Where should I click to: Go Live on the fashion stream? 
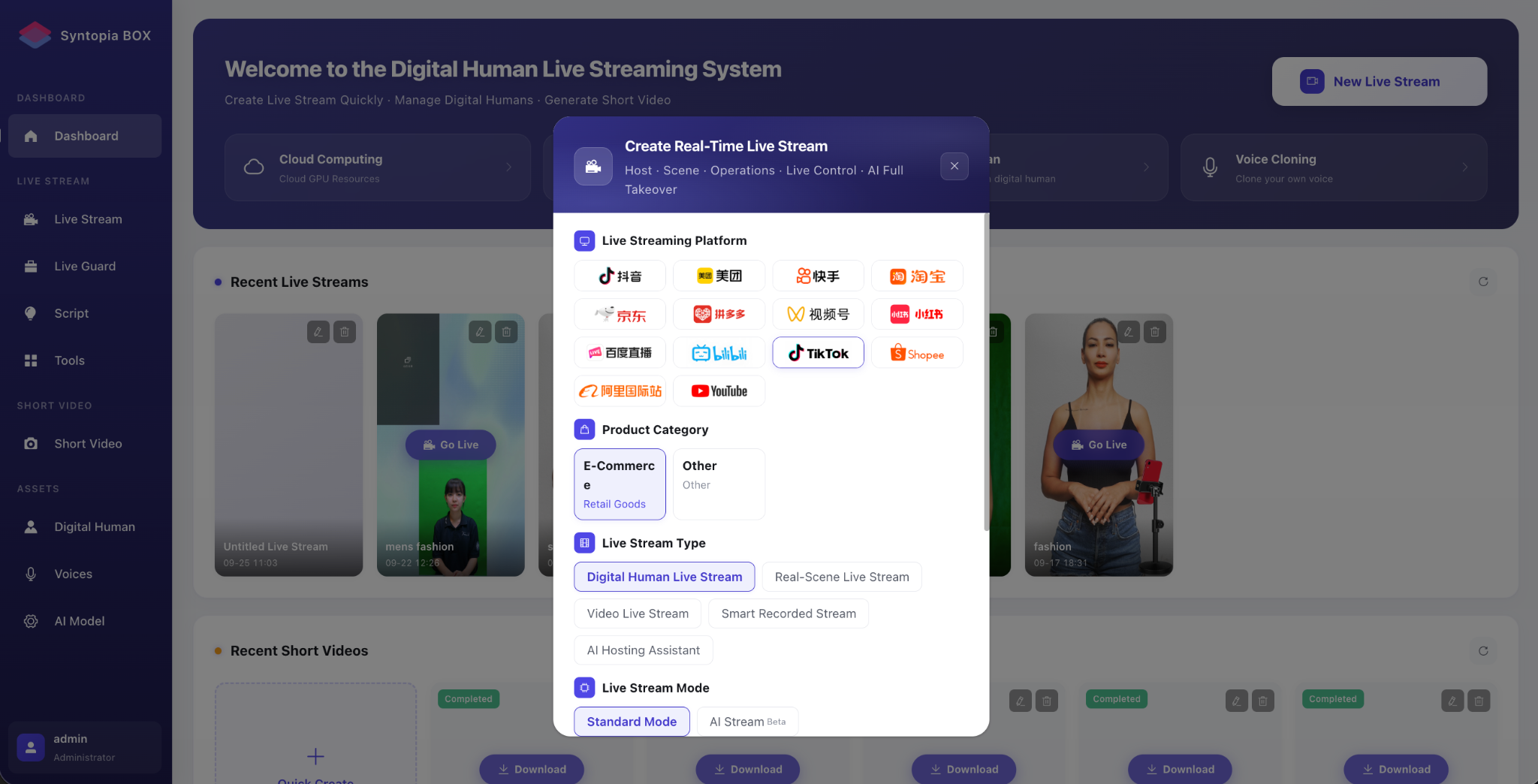(1099, 445)
